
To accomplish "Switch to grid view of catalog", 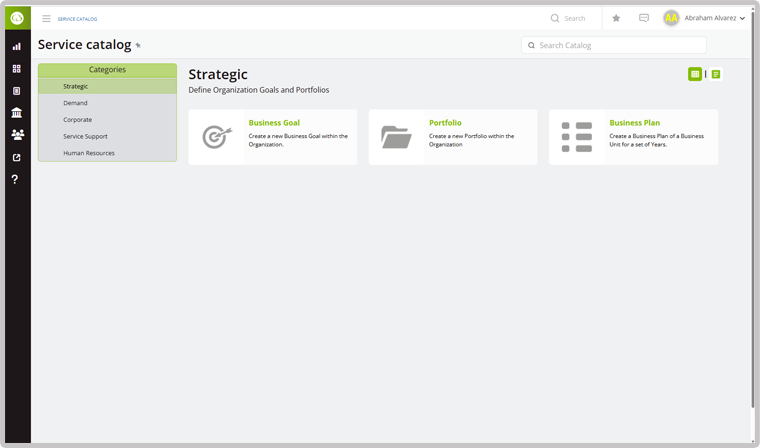I will click(x=695, y=74).
